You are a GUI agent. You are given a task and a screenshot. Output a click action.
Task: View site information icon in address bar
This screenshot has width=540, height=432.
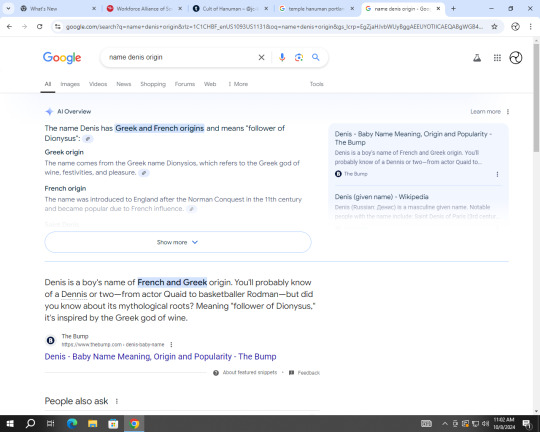(x=58, y=27)
